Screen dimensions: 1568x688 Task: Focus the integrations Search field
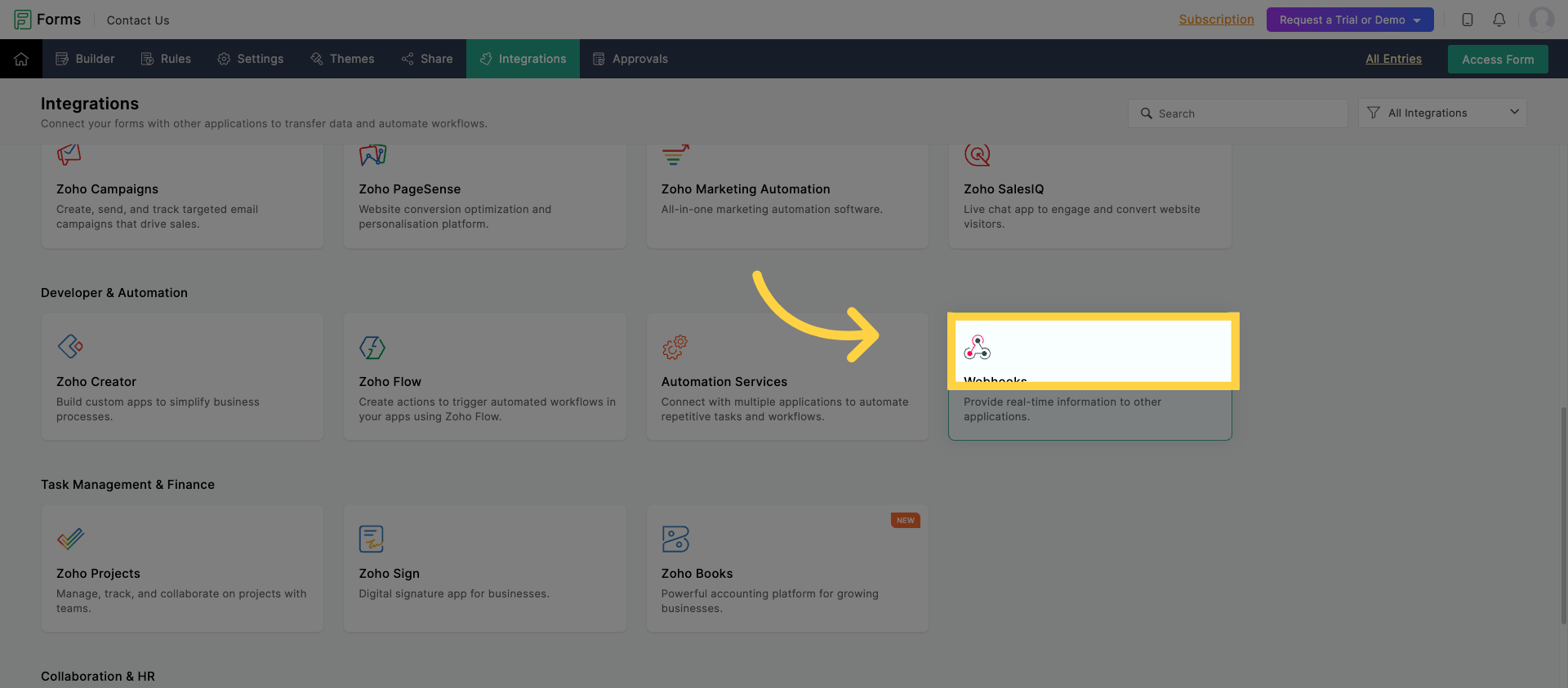[1238, 113]
